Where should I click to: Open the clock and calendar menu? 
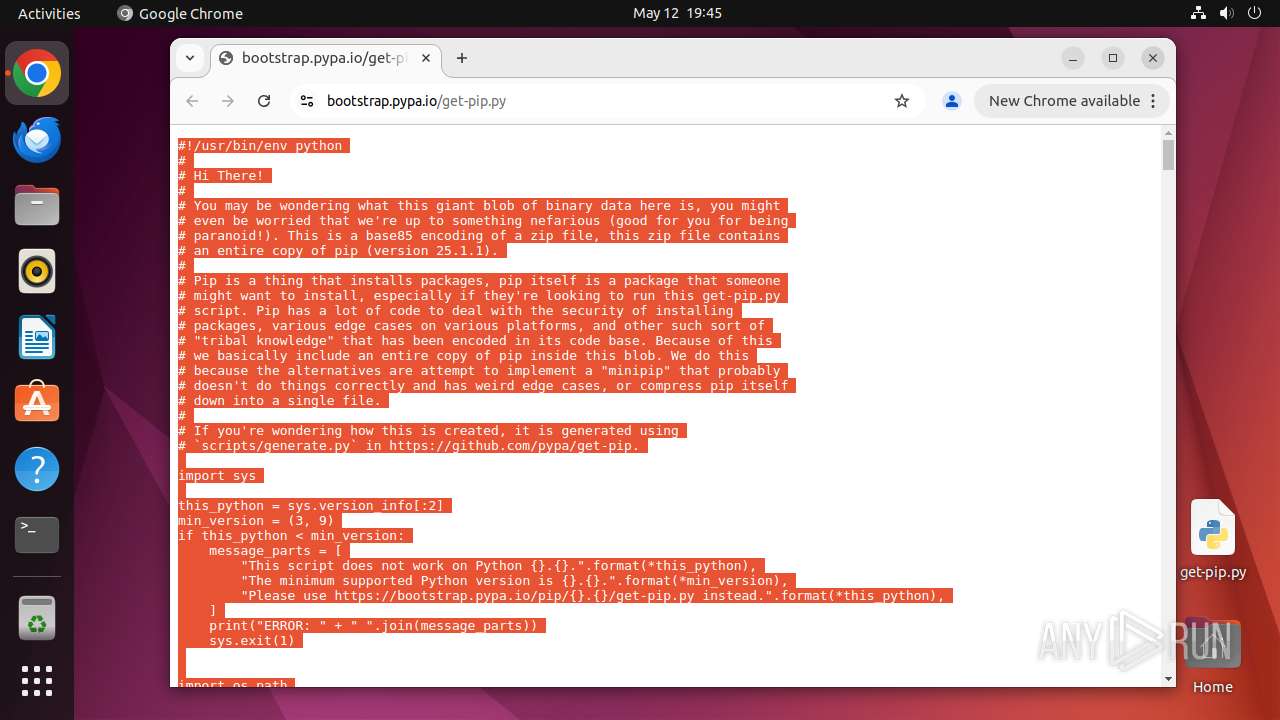click(677, 13)
